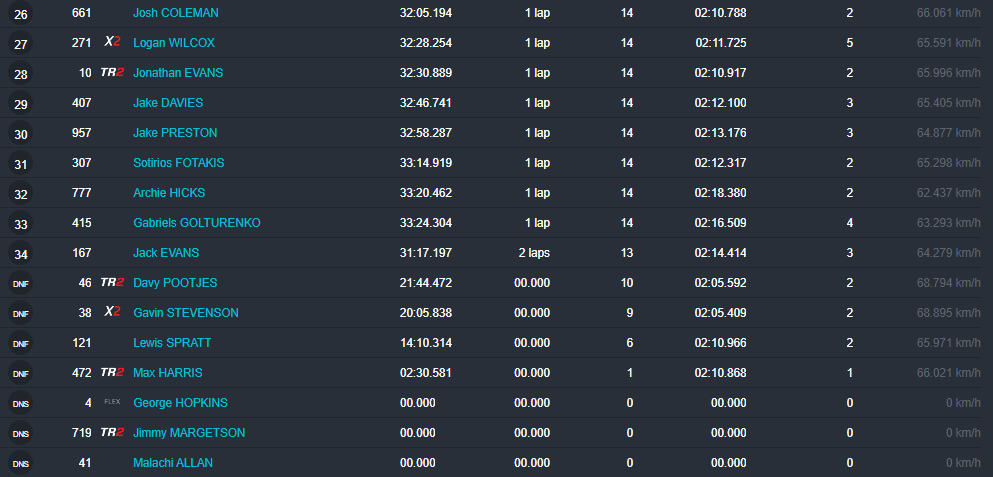View Jack EVANS rider details
993x477 pixels.
point(166,253)
